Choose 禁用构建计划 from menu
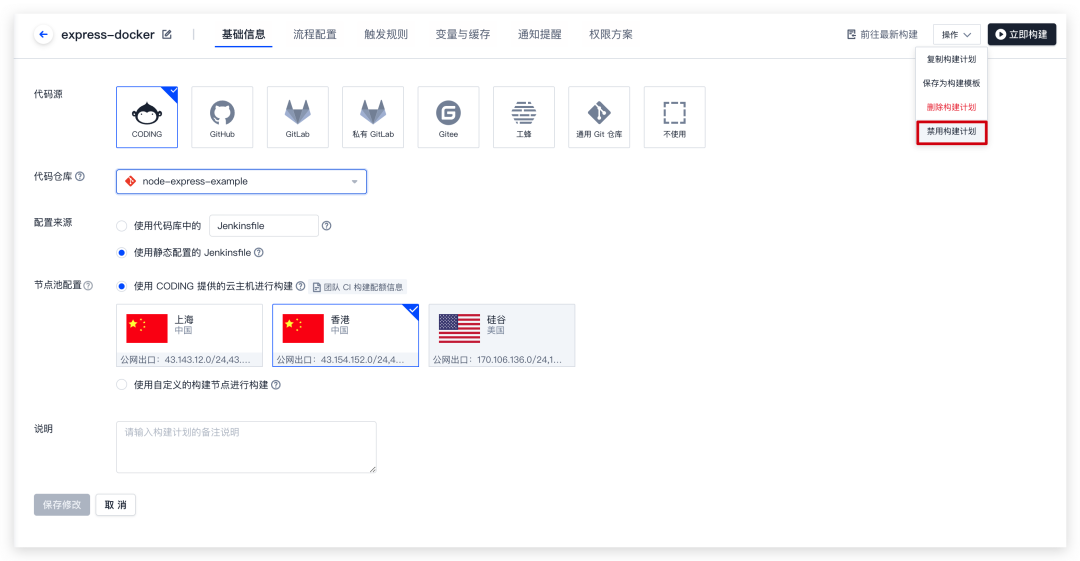This screenshot has width=1080, height=561. point(951,132)
